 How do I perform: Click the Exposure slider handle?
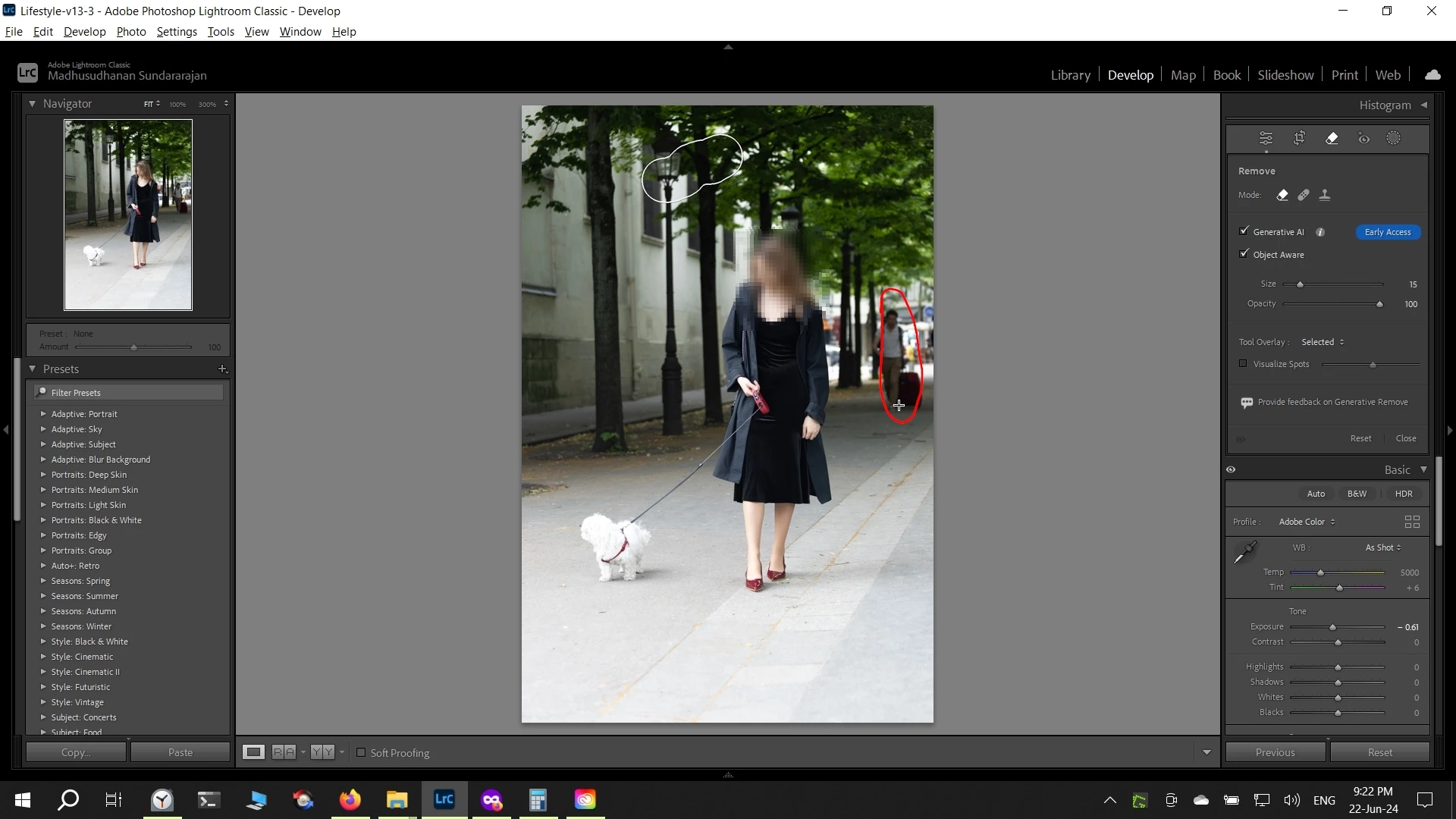(1332, 627)
